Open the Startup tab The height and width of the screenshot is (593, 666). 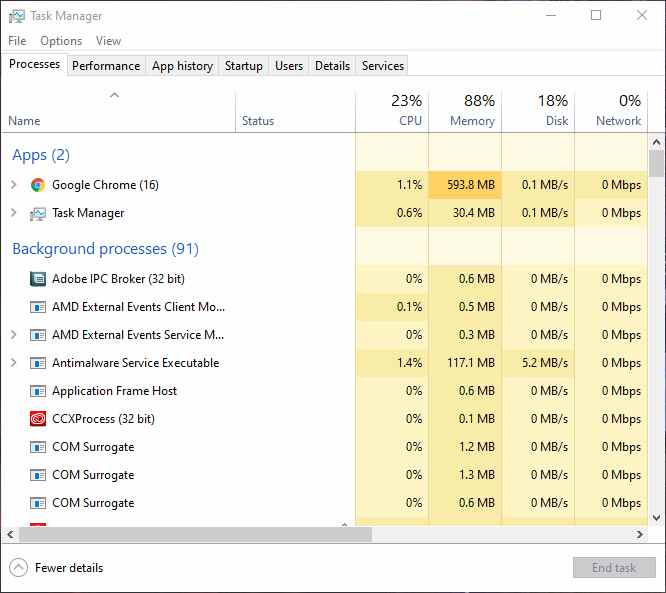(243, 66)
